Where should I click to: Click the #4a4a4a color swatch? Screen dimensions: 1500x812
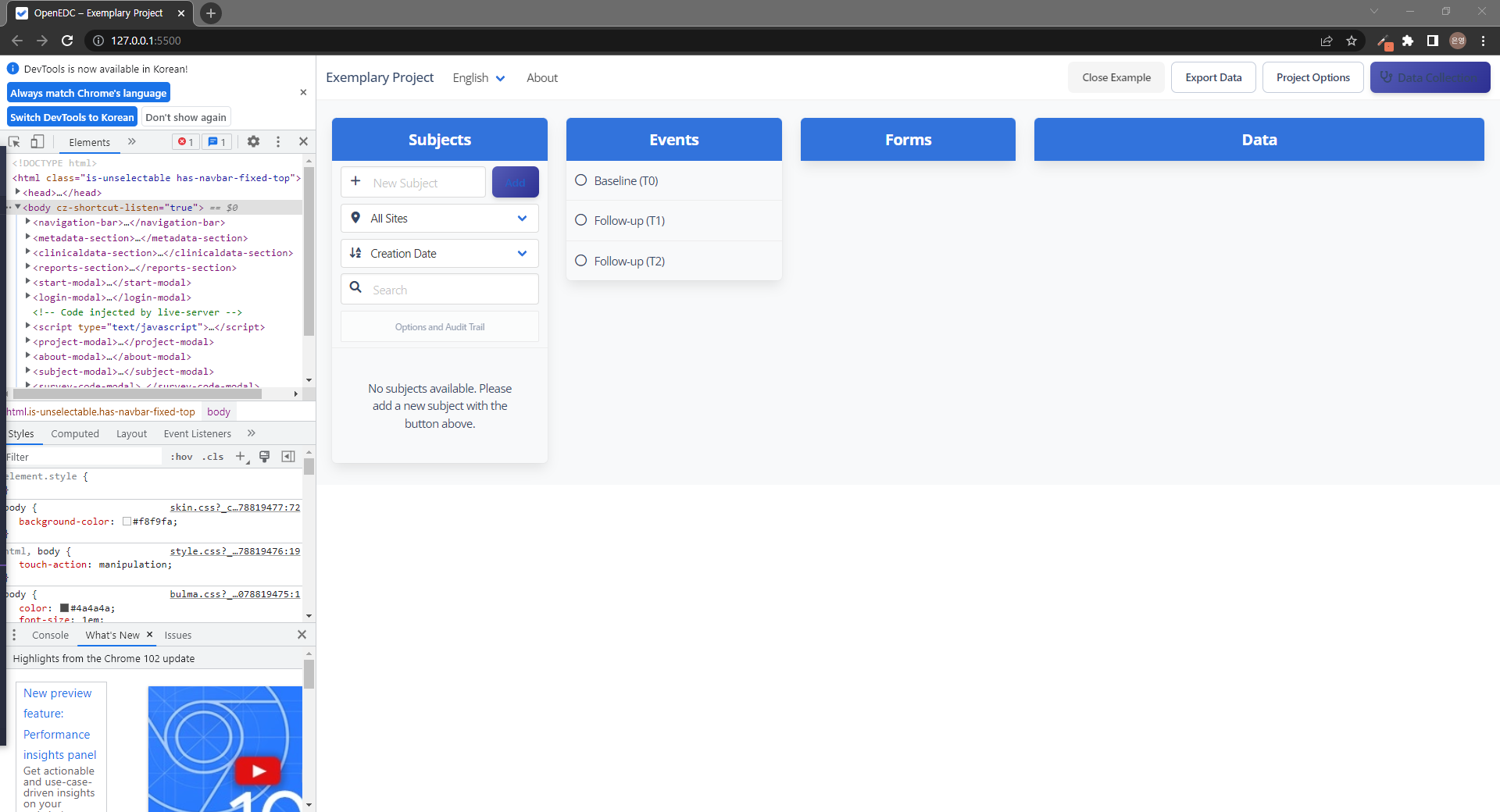65,608
